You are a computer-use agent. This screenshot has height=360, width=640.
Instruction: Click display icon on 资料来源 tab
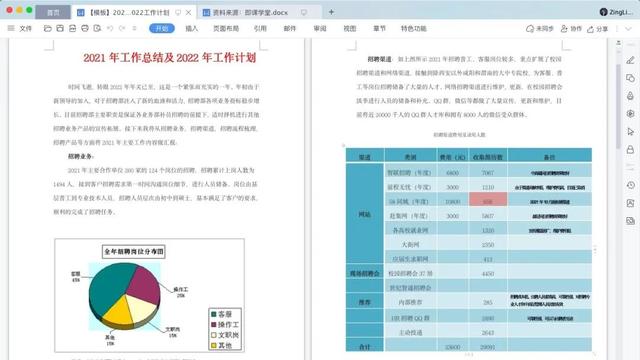pos(304,13)
